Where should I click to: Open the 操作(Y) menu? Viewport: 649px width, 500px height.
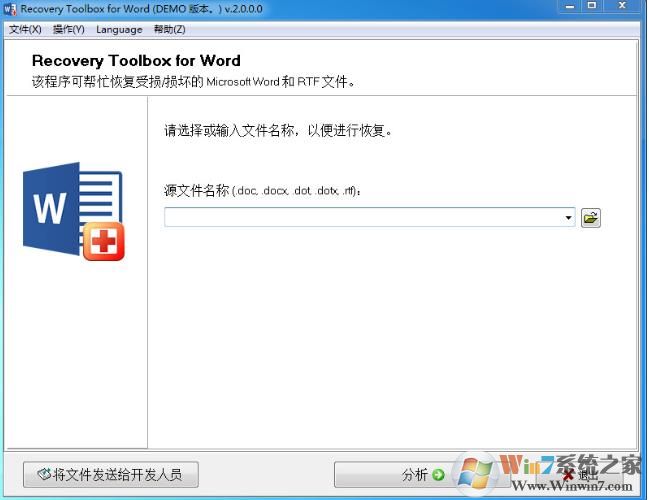click(x=69, y=29)
